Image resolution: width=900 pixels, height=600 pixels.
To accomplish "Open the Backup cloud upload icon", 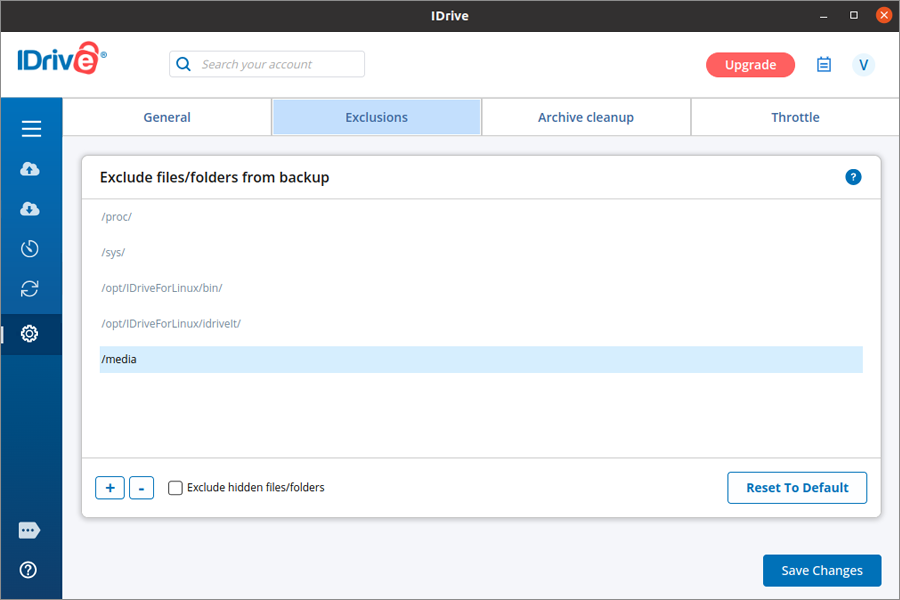I will click(x=30, y=169).
